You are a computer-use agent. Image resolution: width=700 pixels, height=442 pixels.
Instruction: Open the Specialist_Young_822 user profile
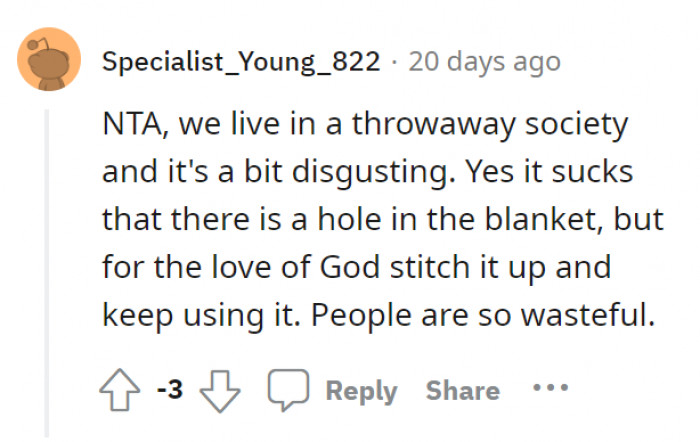[241, 61]
